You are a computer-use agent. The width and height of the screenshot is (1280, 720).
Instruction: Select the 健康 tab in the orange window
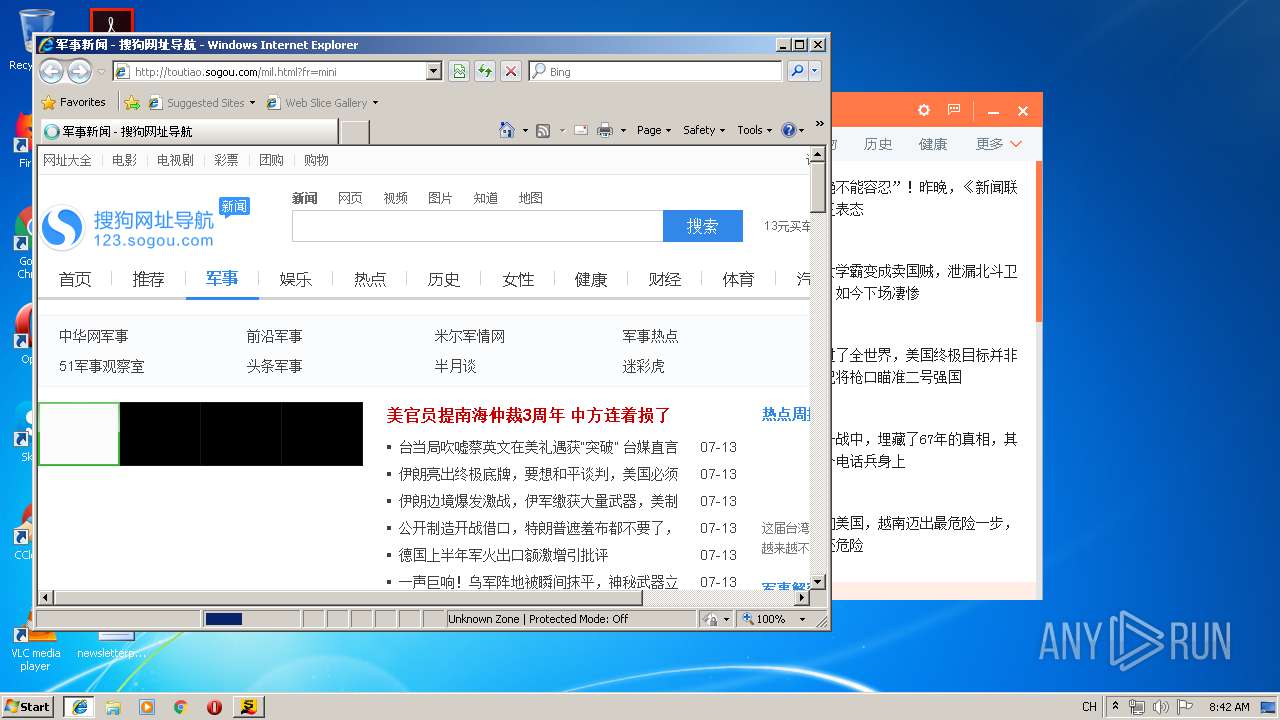(x=933, y=144)
